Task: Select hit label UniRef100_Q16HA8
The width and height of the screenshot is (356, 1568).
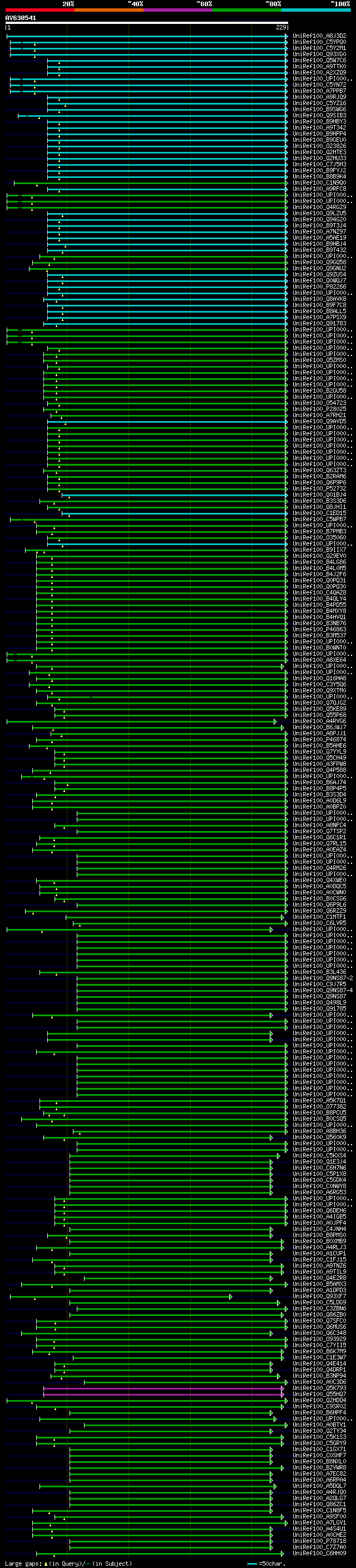Action: [319, 678]
